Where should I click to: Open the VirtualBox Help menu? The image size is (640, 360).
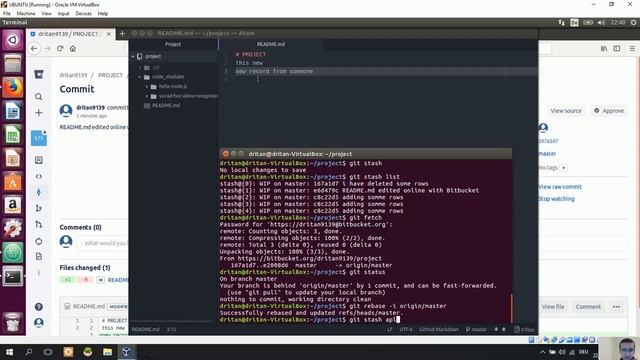[103, 13]
